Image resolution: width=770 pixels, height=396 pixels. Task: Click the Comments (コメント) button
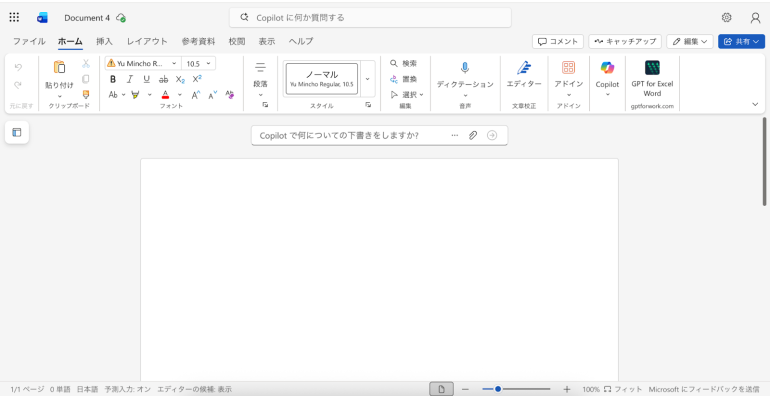tap(558, 41)
